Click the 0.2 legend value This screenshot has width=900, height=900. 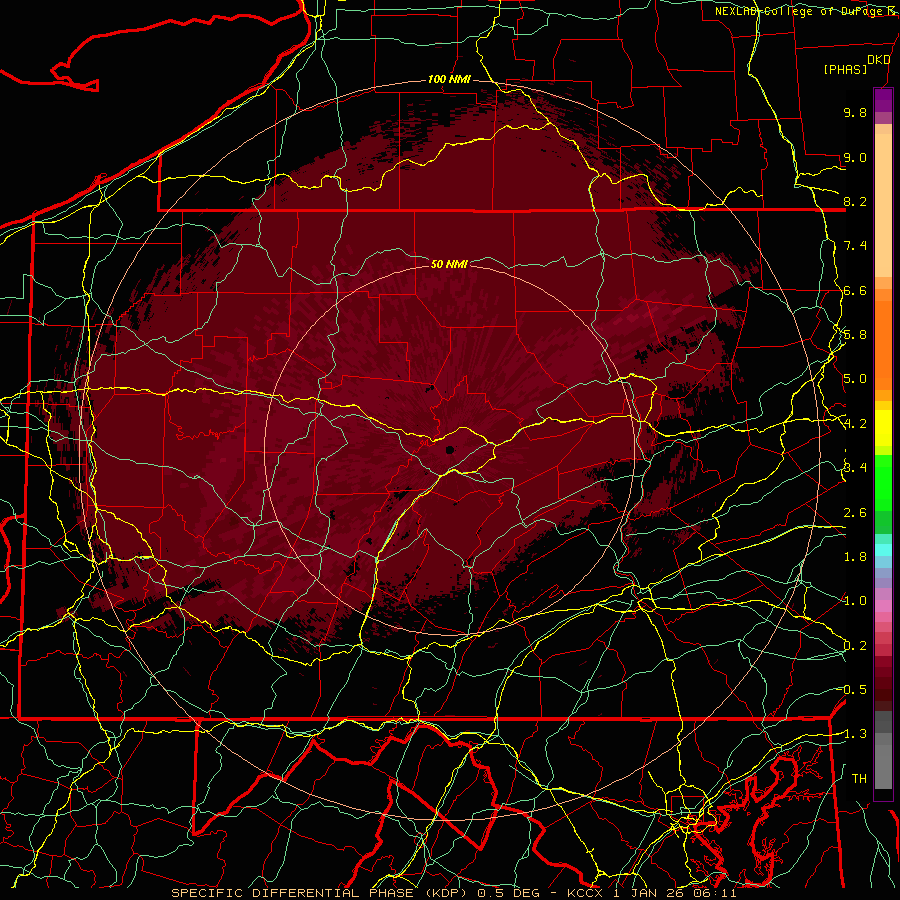pos(855,646)
